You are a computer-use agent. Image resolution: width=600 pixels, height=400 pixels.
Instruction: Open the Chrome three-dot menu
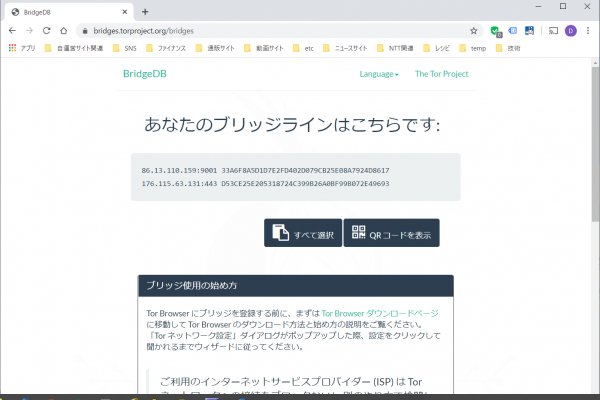[588, 31]
